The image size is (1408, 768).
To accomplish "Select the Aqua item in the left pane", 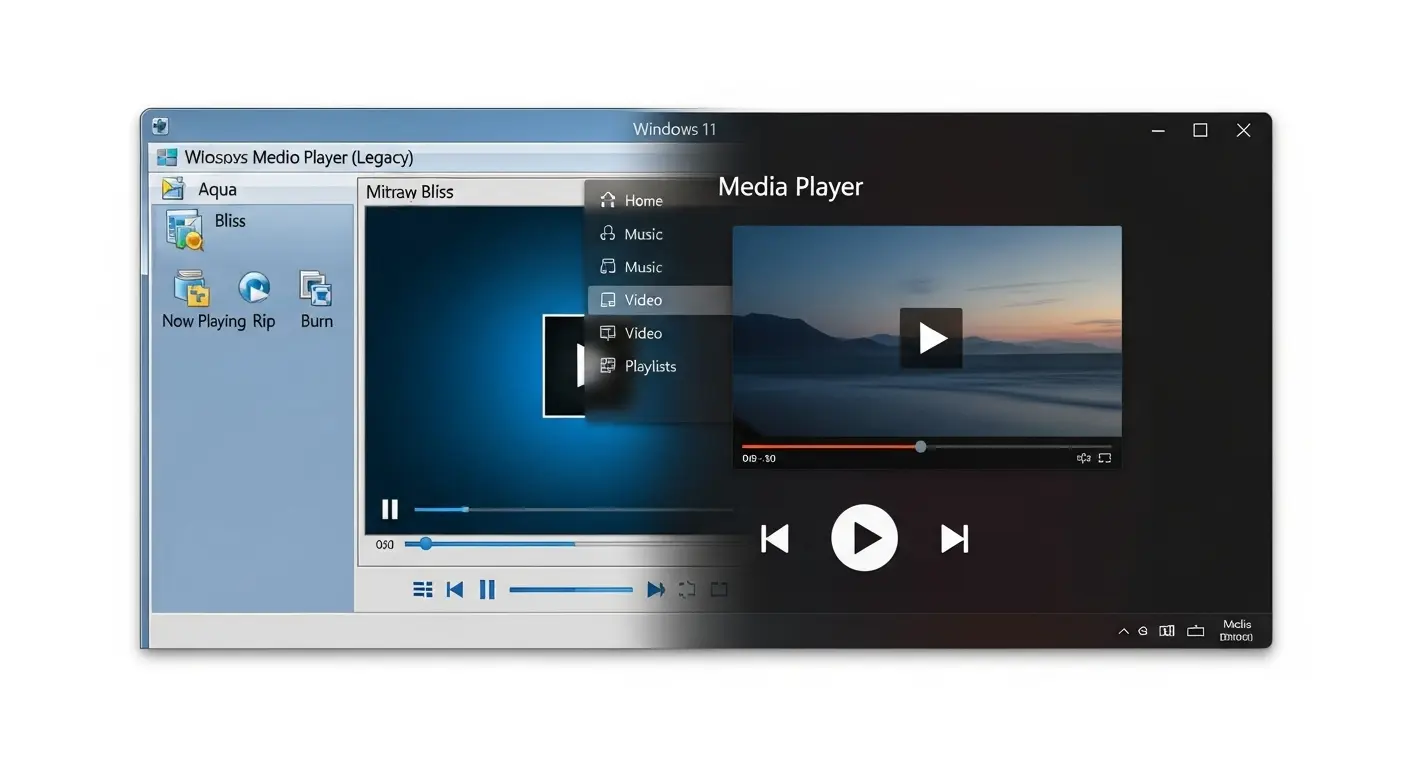I will 219,188.
